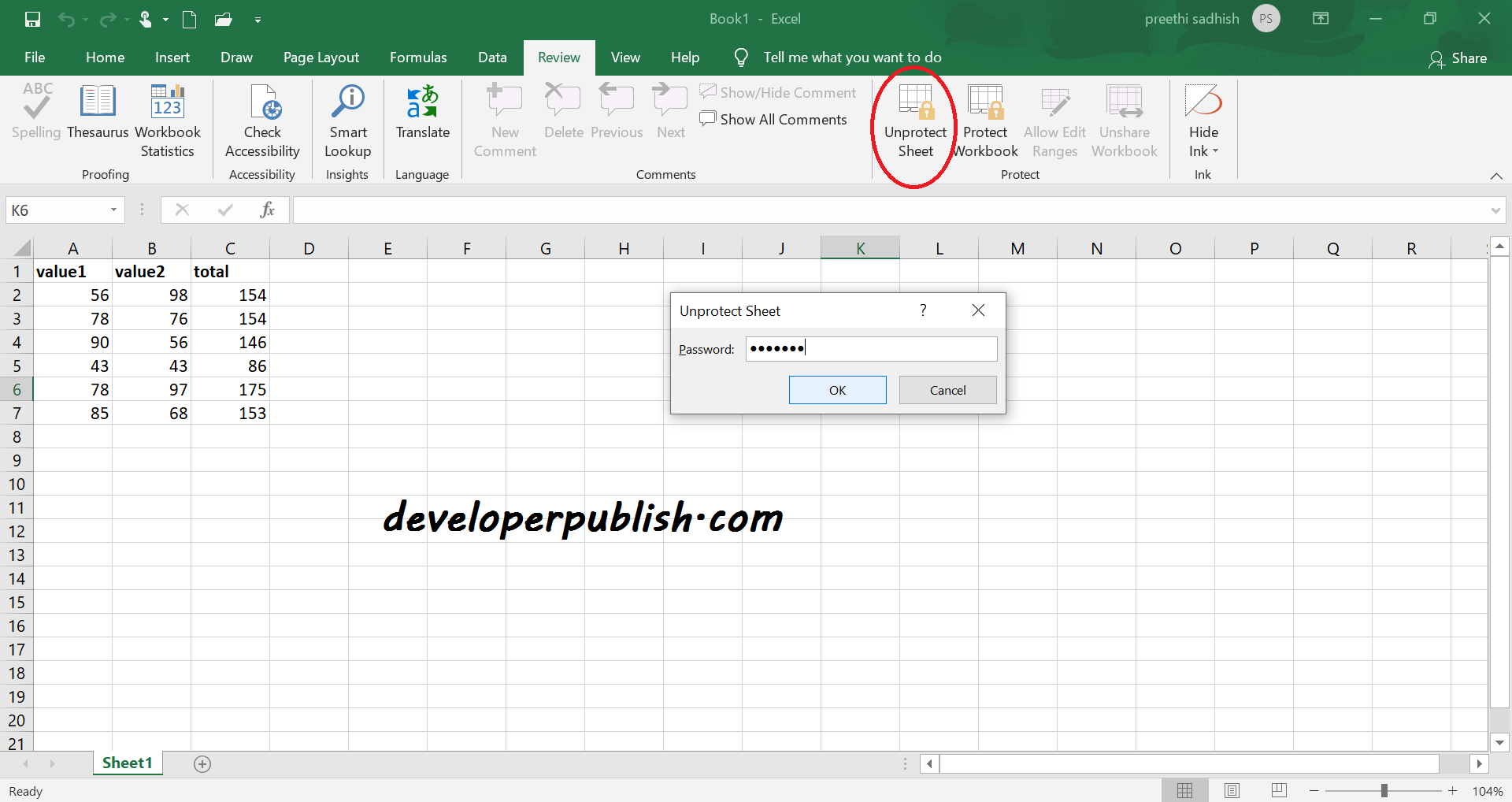
Task: Run the Spelling checker
Action: pos(35,114)
